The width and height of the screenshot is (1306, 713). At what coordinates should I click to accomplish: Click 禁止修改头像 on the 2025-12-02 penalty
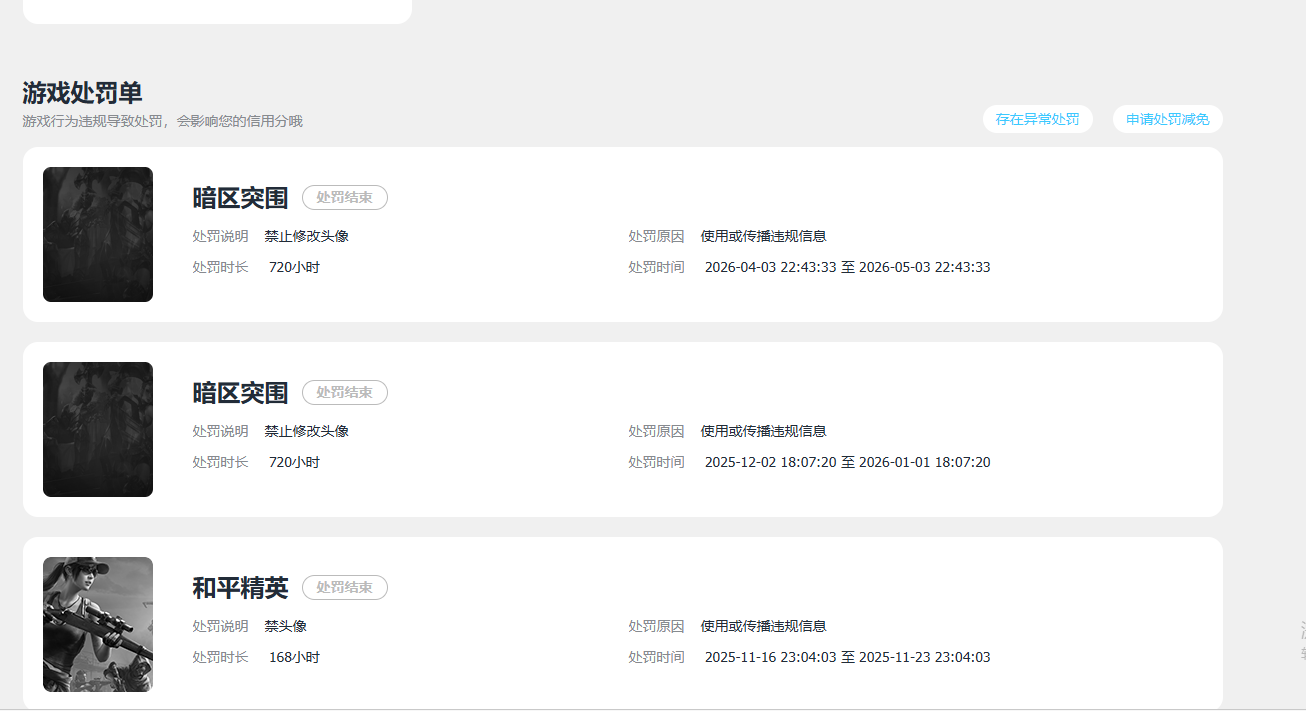(x=307, y=431)
